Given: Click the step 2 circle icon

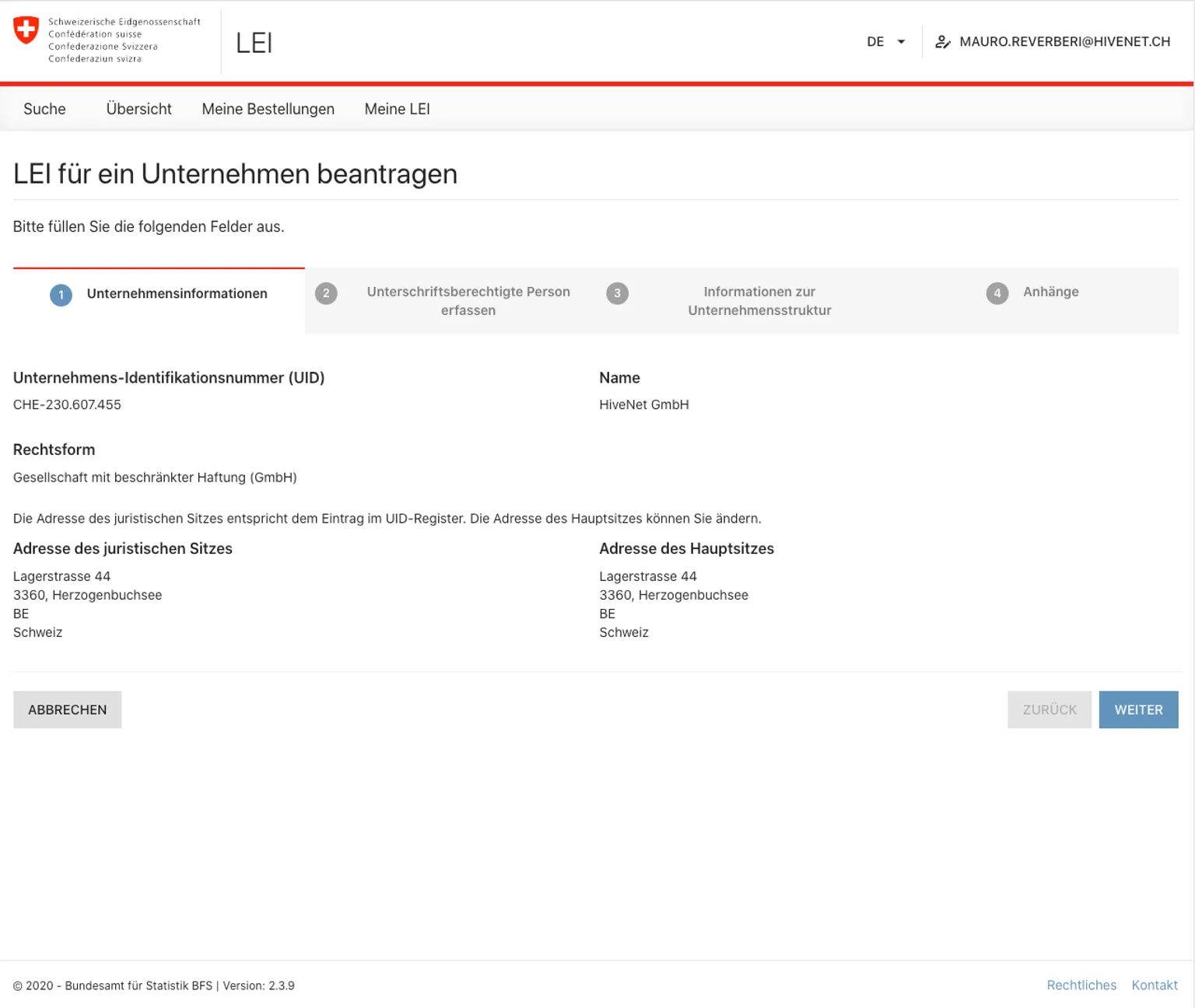Looking at the screenshot, I should pos(326,293).
